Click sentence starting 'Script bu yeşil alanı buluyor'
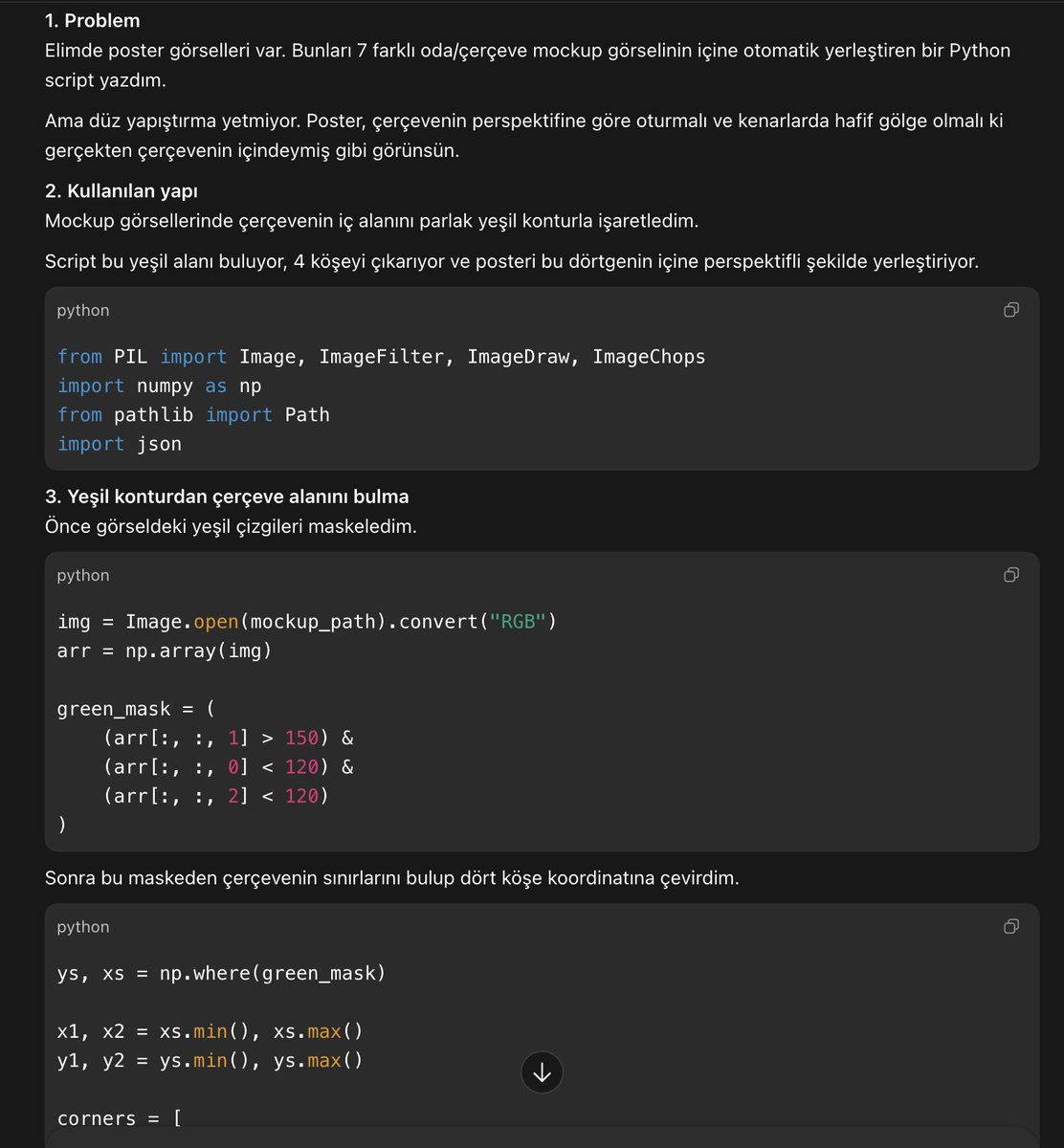1064x1148 pixels. tap(512, 261)
